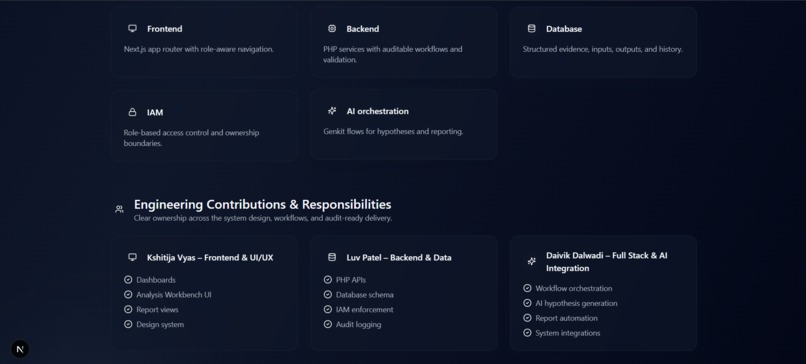The height and width of the screenshot is (364, 806).
Task: Click the check icon next to PHP APIs
Action: pyautogui.click(x=327, y=280)
